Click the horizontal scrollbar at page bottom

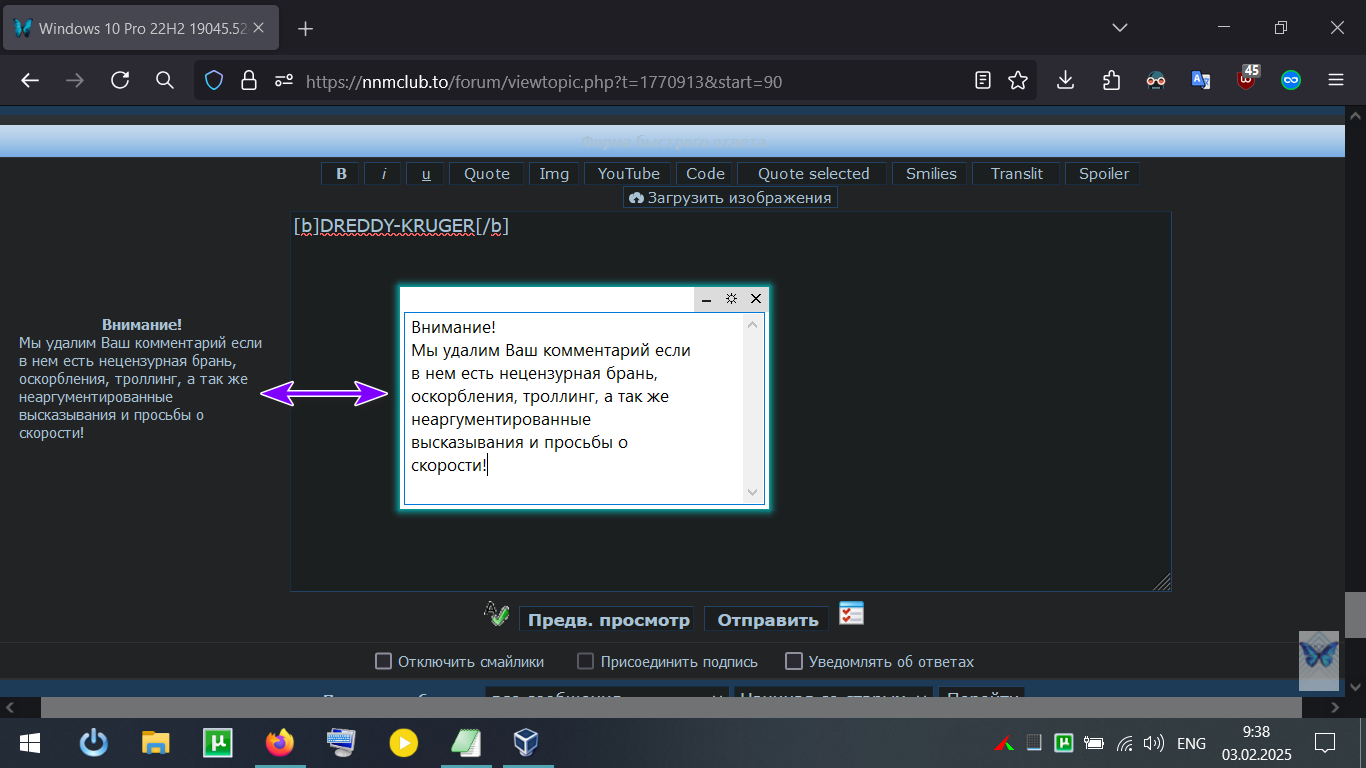pos(671,707)
